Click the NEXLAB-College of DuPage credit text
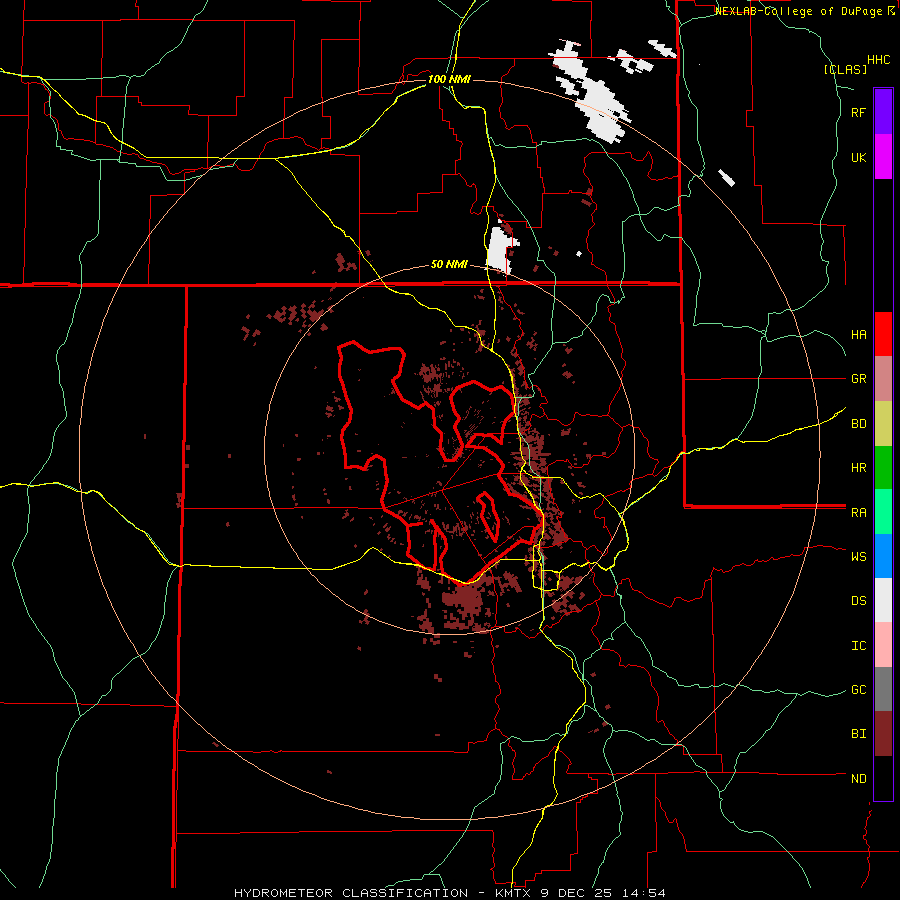Screen dimensions: 900x900 [799, 11]
